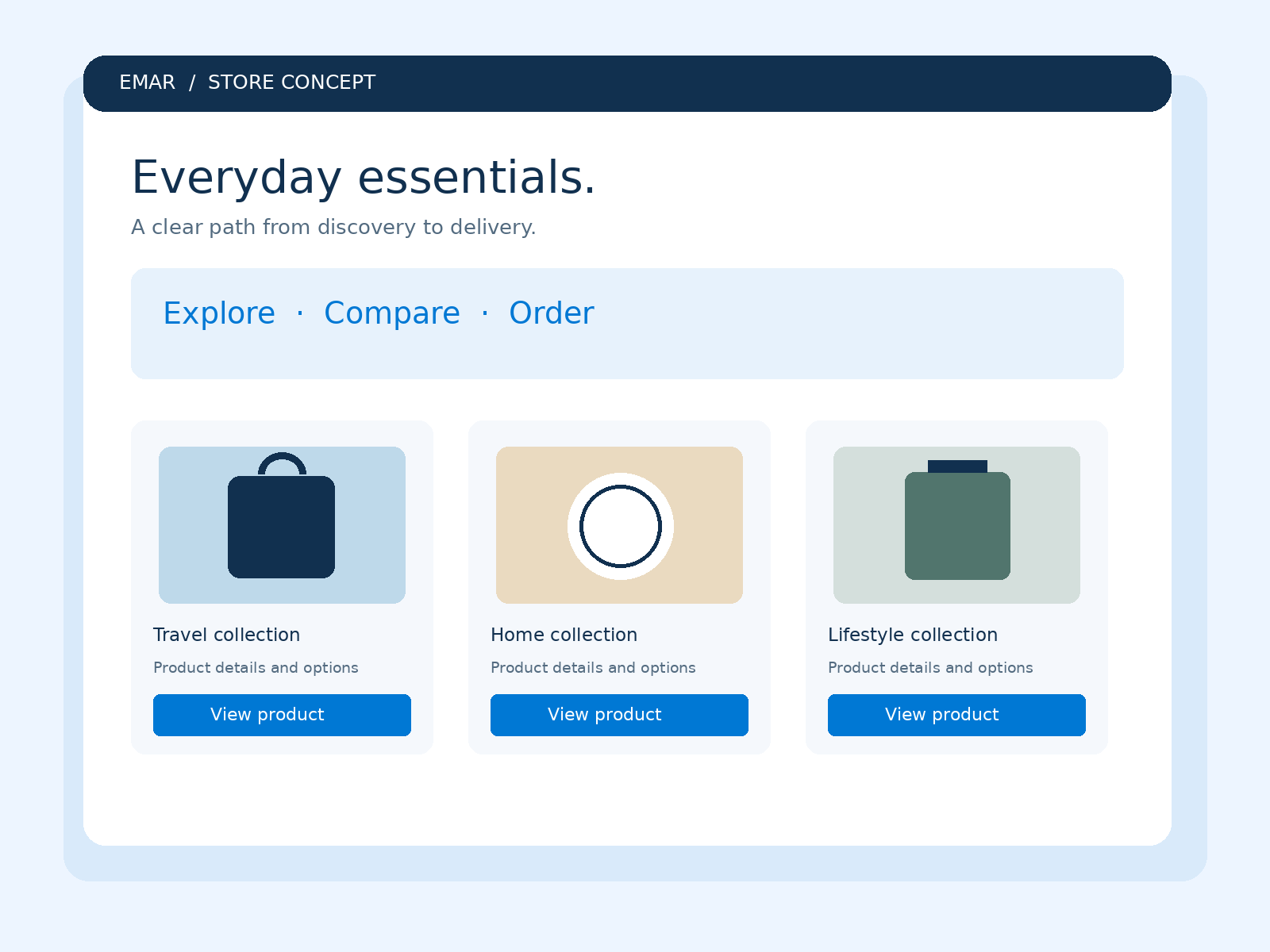Click the Travel collection title
This screenshot has width=1270, height=952.
(x=226, y=635)
